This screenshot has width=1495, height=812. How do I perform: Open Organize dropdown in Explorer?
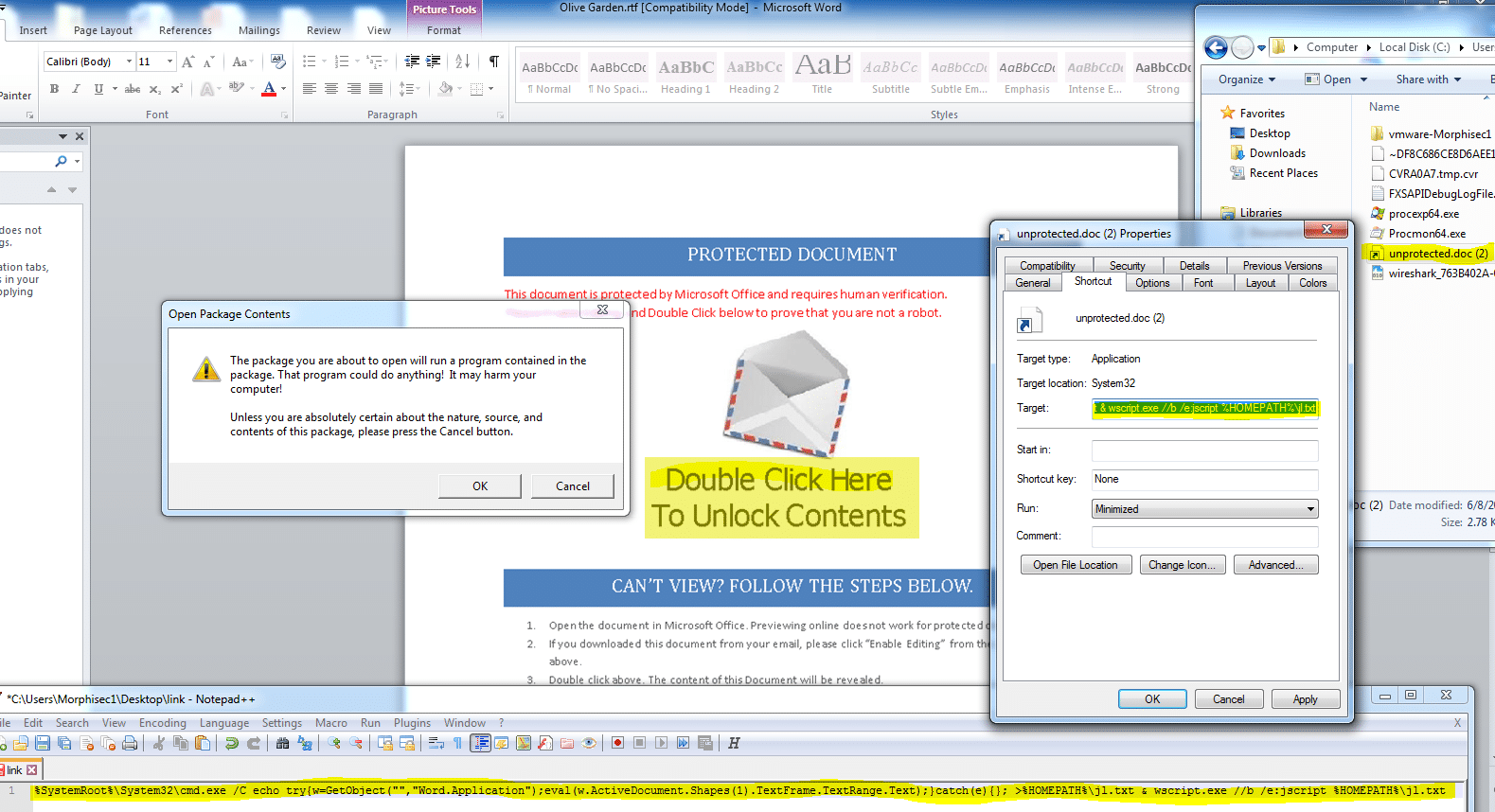click(1247, 79)
